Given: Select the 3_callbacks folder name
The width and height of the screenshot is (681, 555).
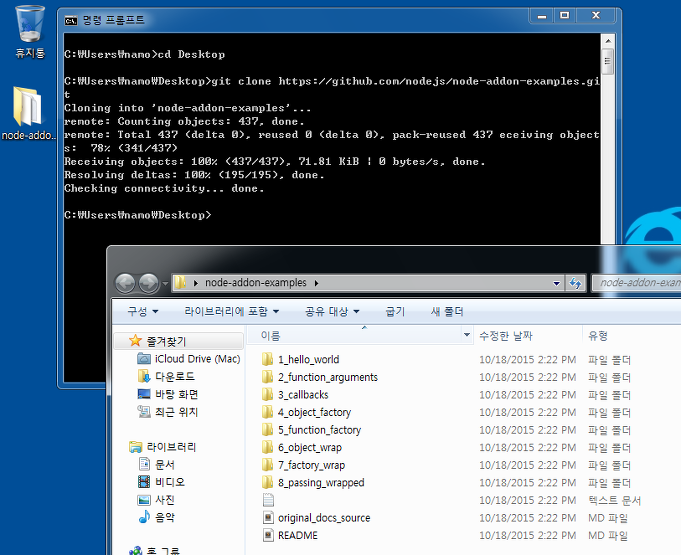Looking at the screenshot, I should (303, 395).
